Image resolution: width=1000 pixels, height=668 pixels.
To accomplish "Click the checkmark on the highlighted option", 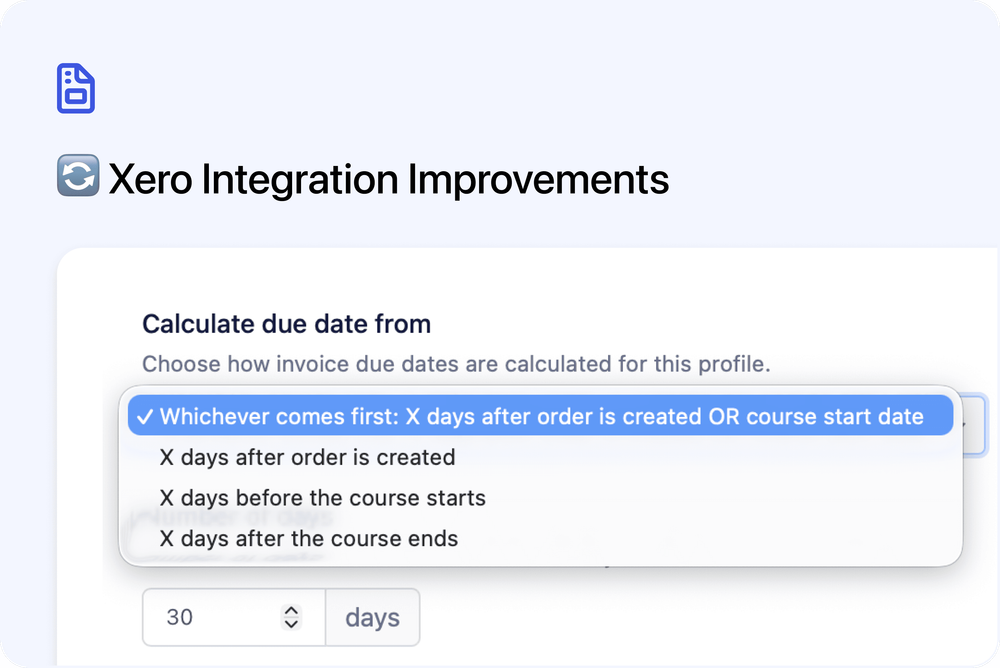I will (x=146, y=416).
